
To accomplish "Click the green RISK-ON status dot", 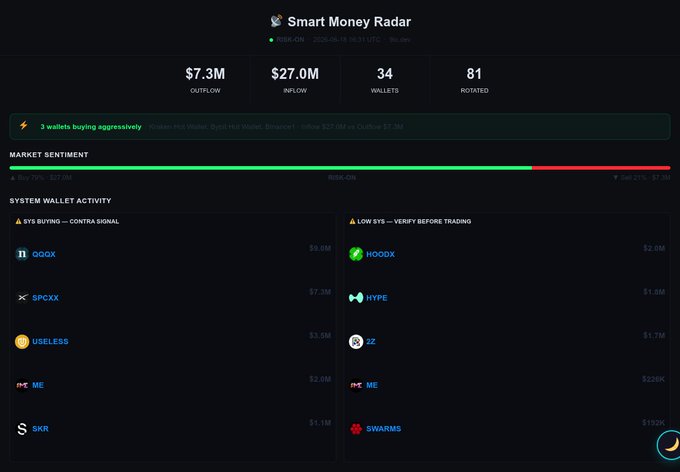I will coord(271,40).
